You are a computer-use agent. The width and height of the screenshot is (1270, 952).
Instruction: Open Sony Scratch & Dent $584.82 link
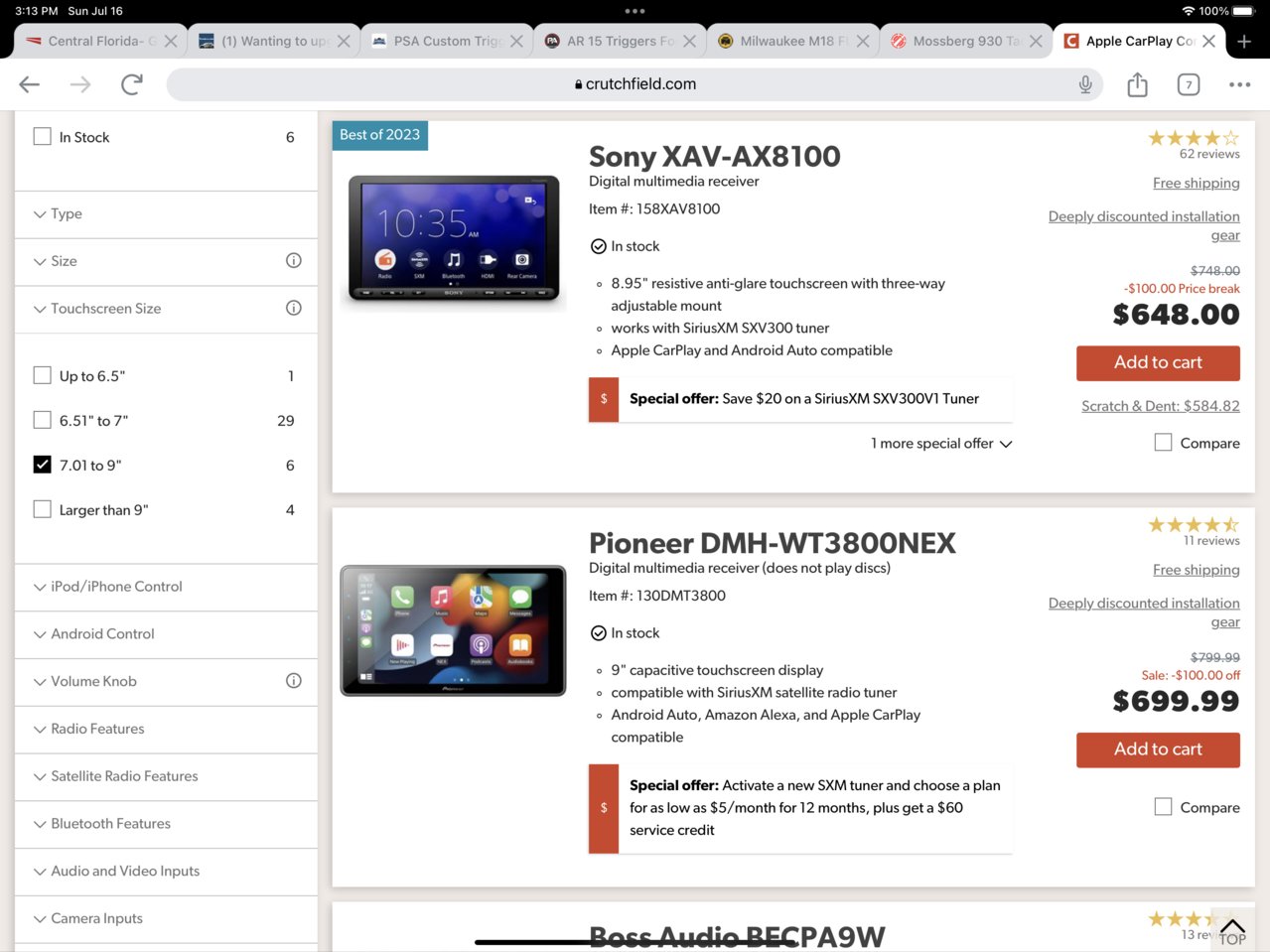[1161, 406]
